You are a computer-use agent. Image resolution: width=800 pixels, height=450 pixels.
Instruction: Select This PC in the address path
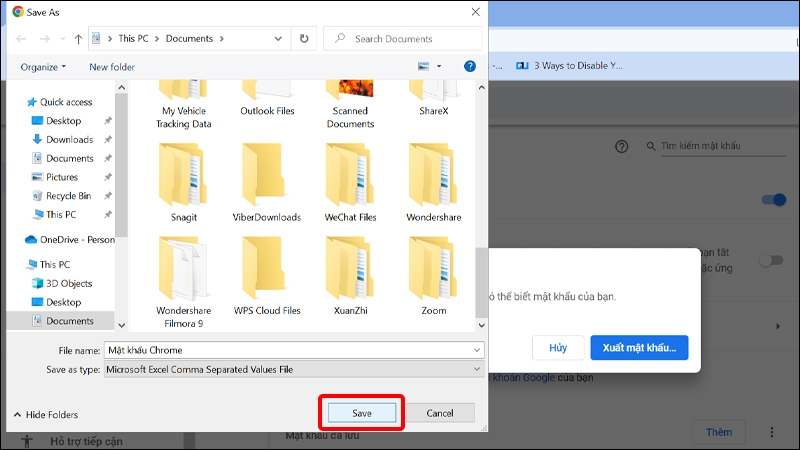click(133, 39)
